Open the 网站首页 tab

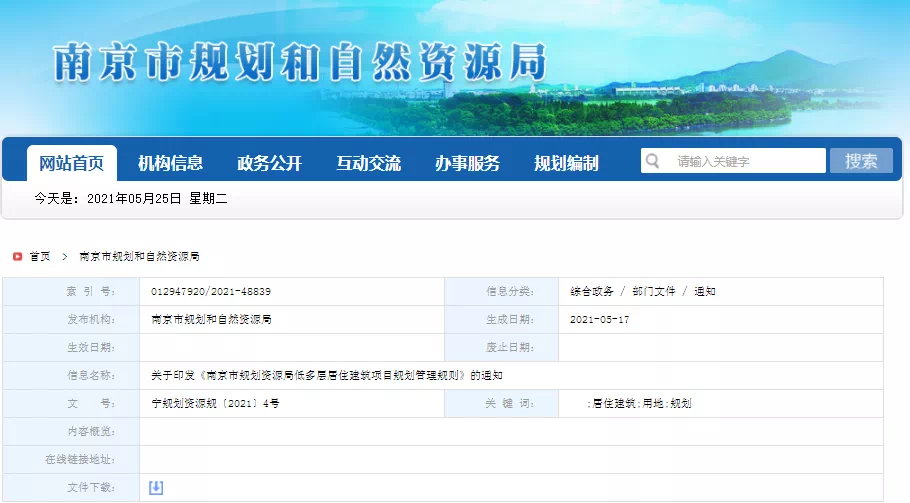click(71, 163)
